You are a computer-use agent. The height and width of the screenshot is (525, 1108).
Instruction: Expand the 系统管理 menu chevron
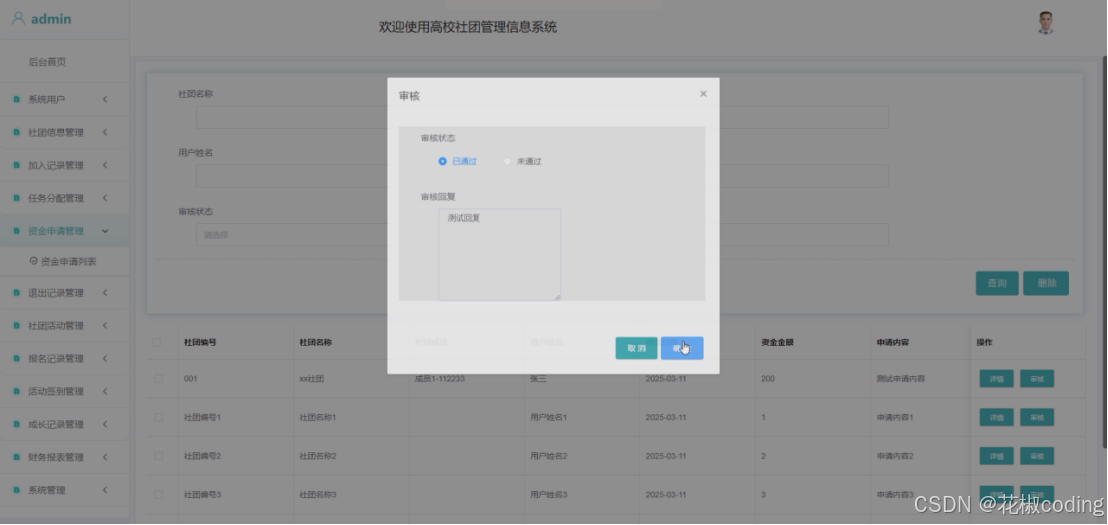pos(105,490)
